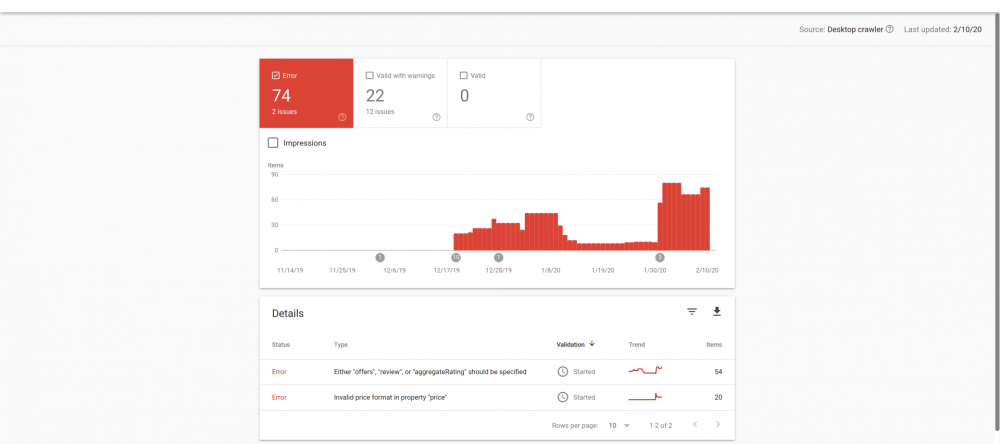Enable the Valid checkbox
The height and width of the screenshot is (444, 1000).
464,75
